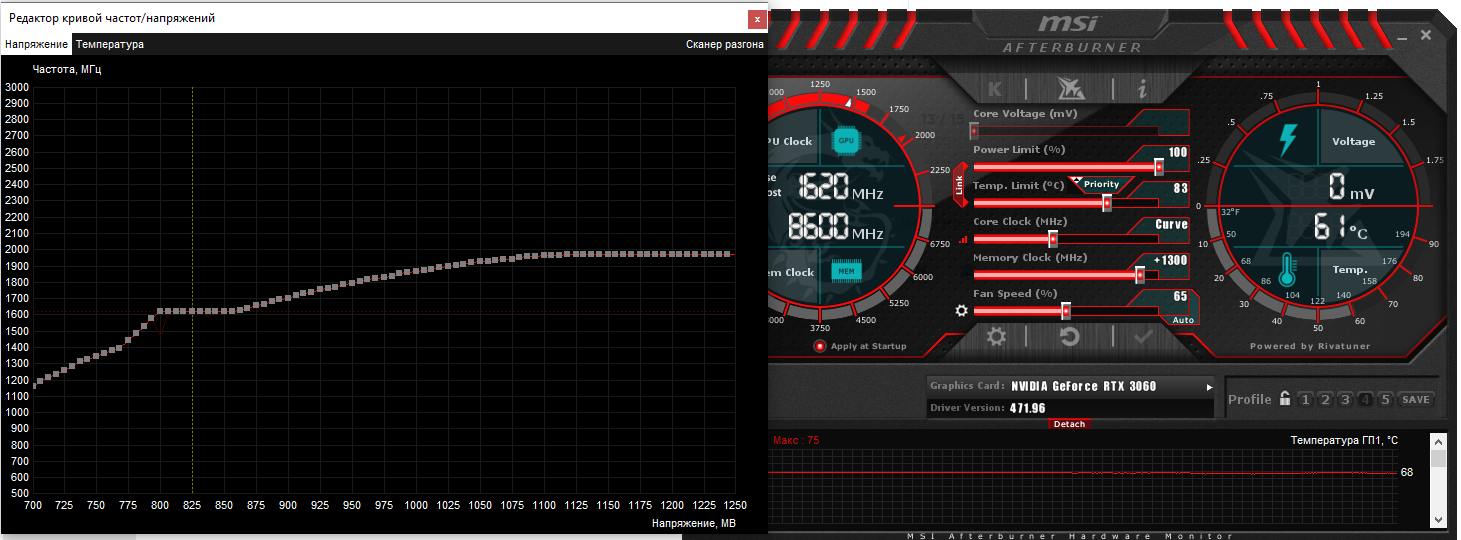Toggle the Link between power and temp limits
Viewport: 1461px width, 540px height.
point(960,185)
